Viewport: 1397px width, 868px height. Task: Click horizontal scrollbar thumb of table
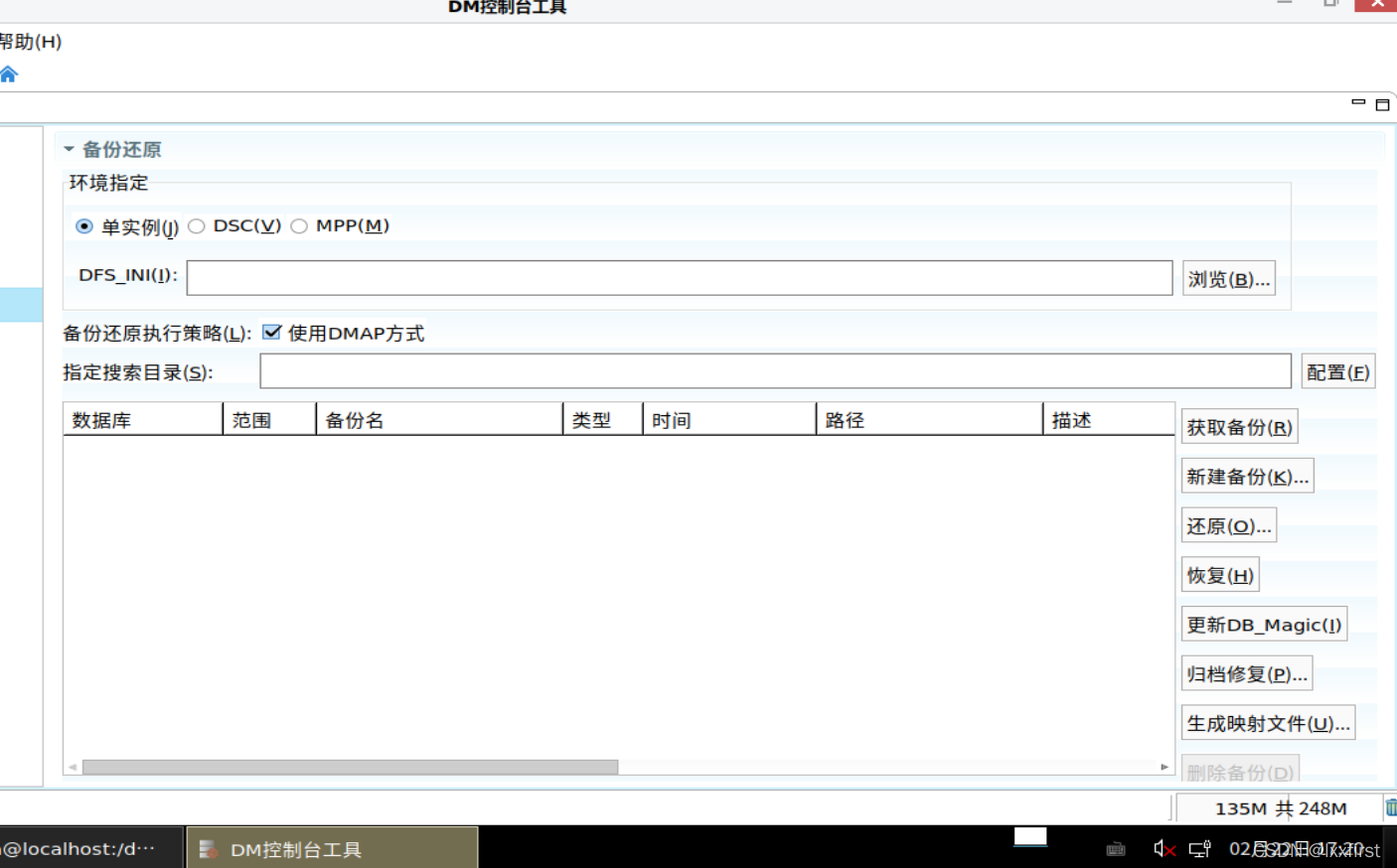(x=350, y=767)
